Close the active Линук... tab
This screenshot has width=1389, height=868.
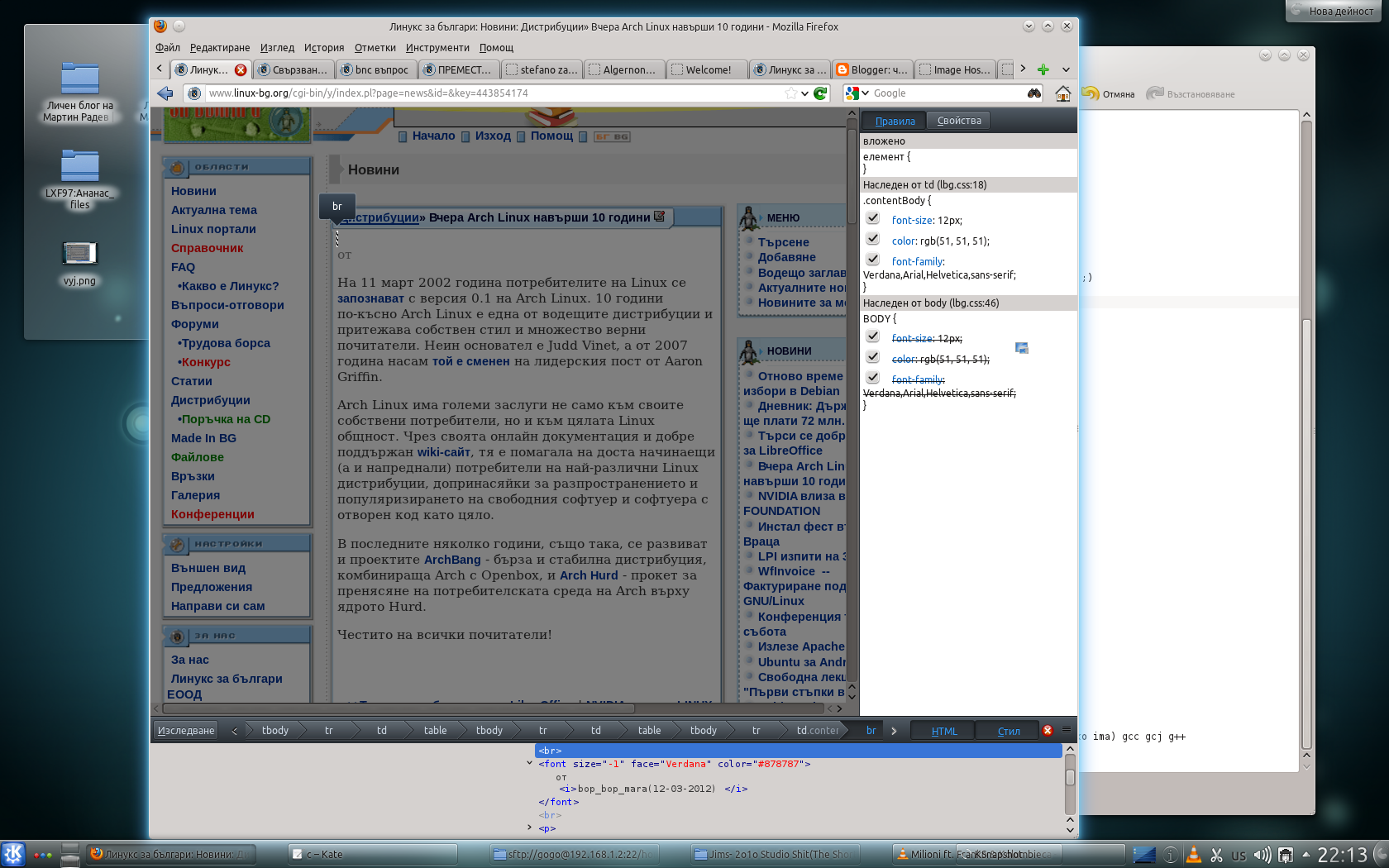pyautogui.click(x=241, y=69)
